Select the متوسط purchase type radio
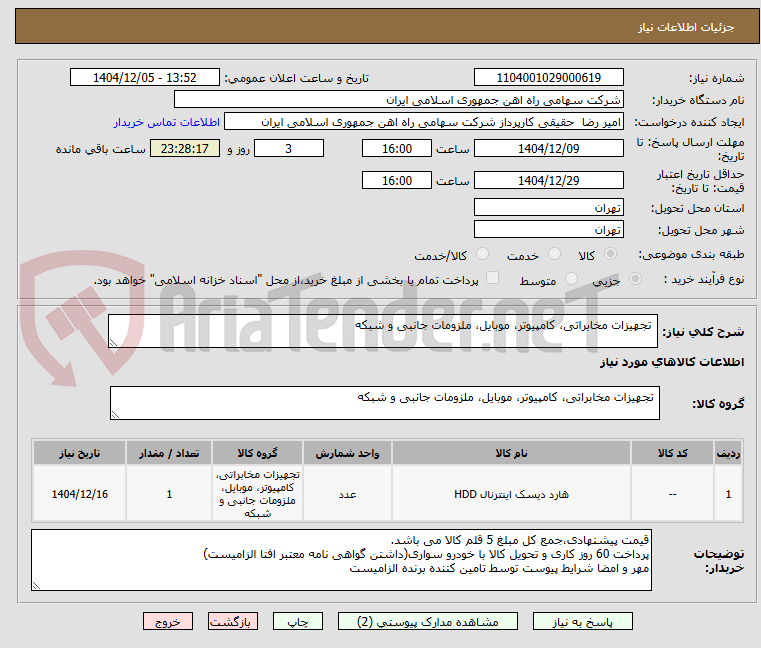 (571, 279)
